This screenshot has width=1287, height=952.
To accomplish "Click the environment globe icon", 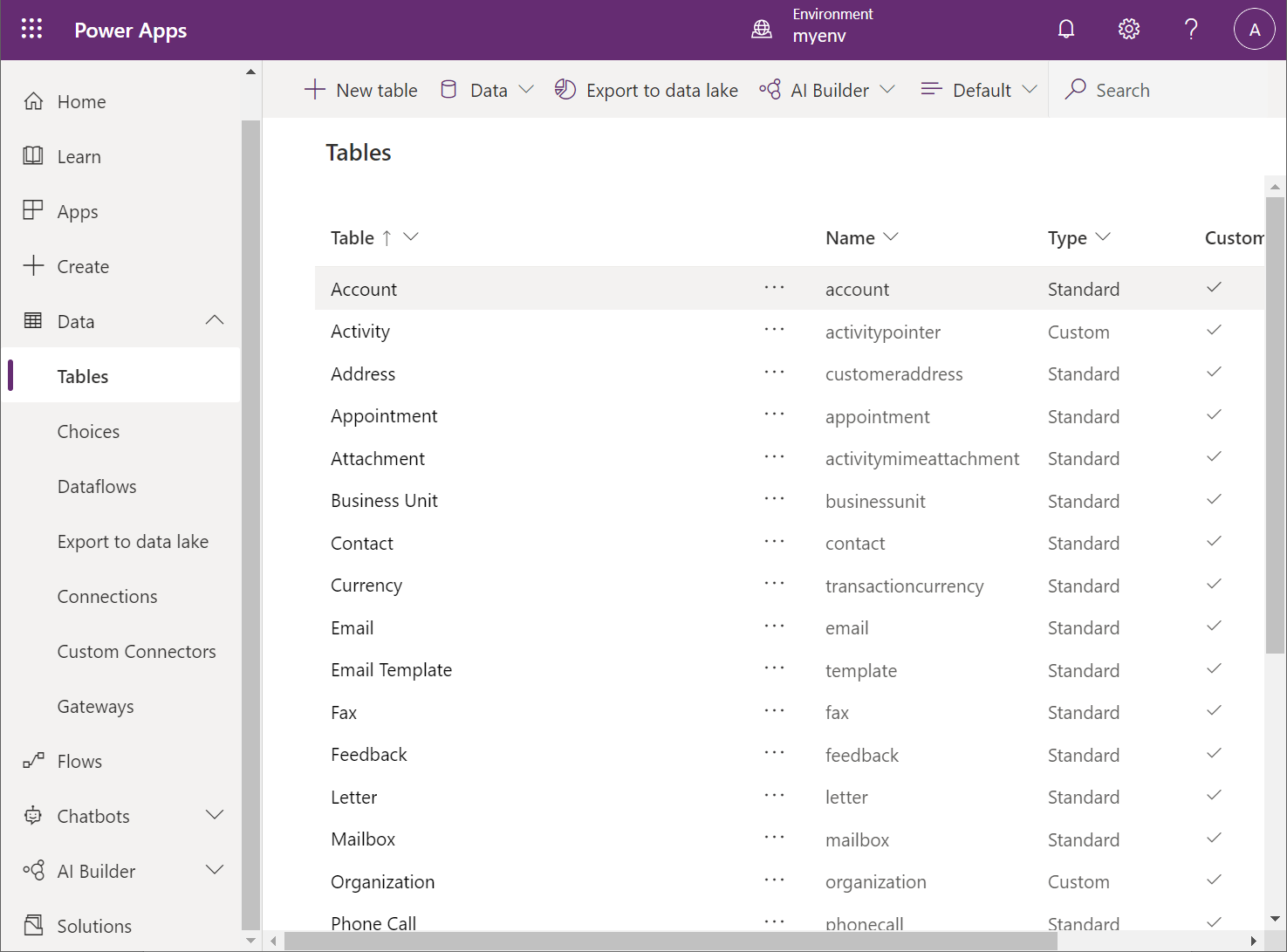I will coord(762,30).
